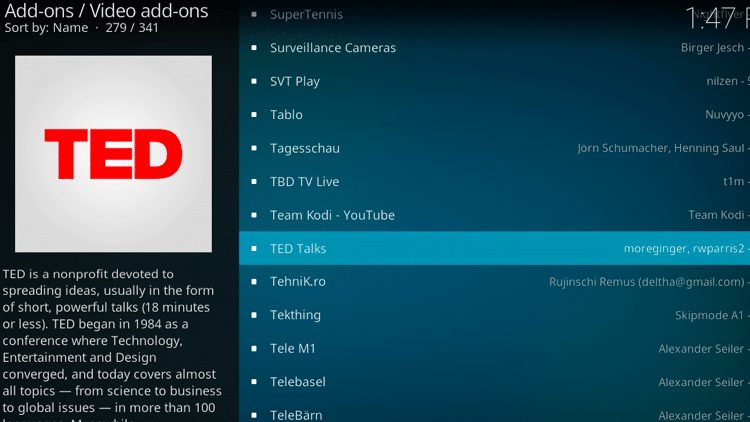Screen dimensions: 750x422
Task: Click the Sort by: Name label
Action: click(46, 28)
